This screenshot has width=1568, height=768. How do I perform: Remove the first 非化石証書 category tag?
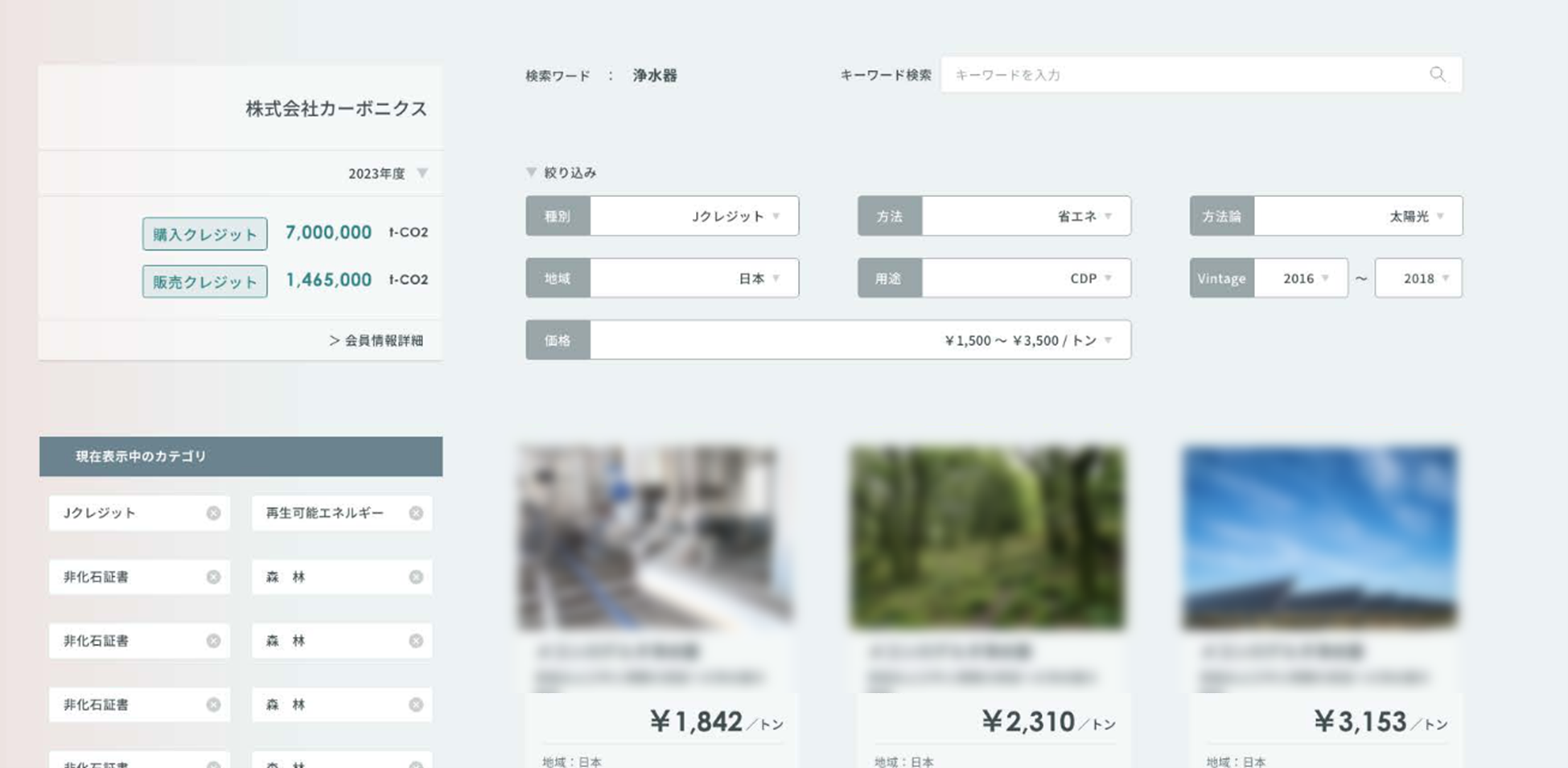coord(213,577)
